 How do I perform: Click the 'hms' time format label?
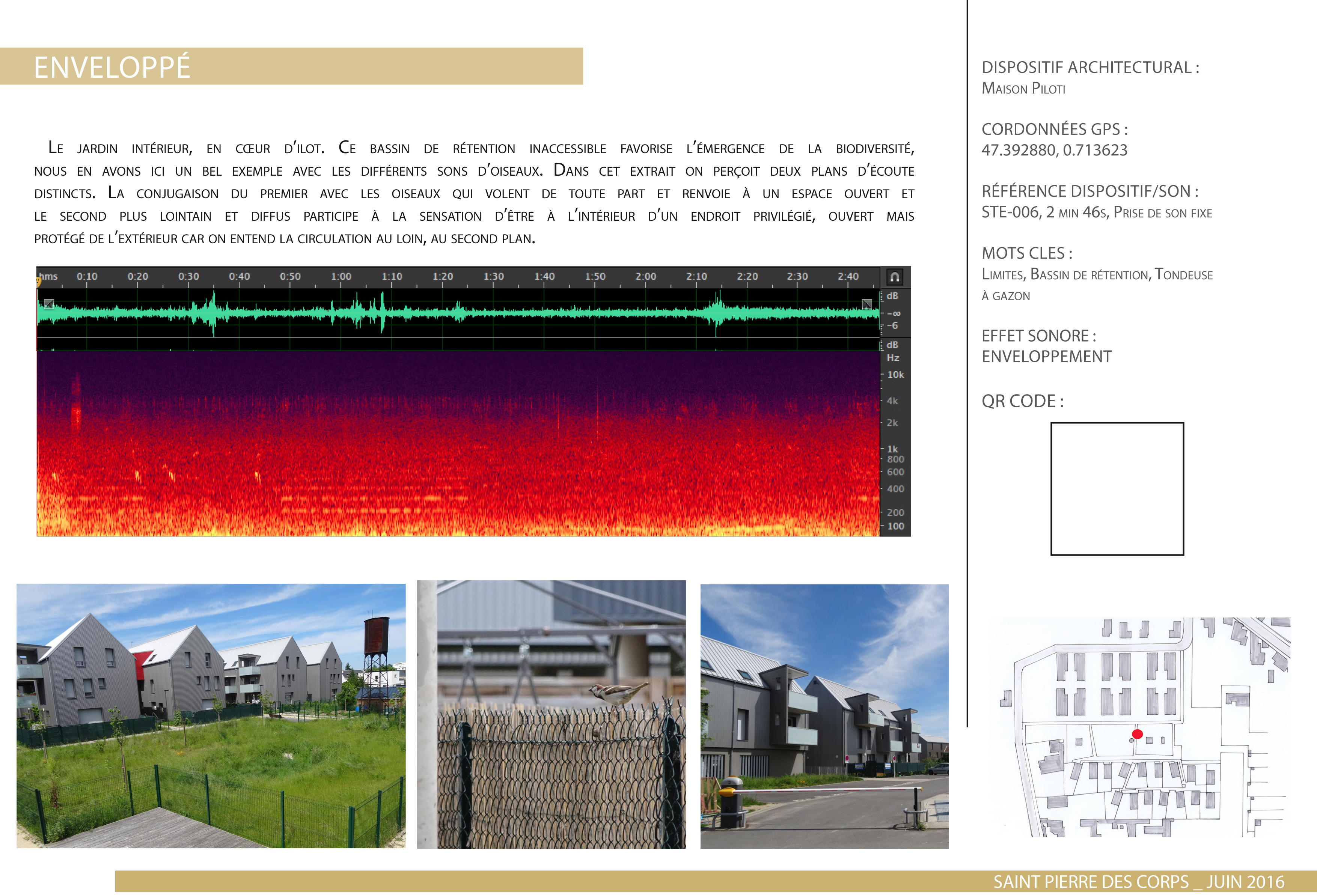48,276
